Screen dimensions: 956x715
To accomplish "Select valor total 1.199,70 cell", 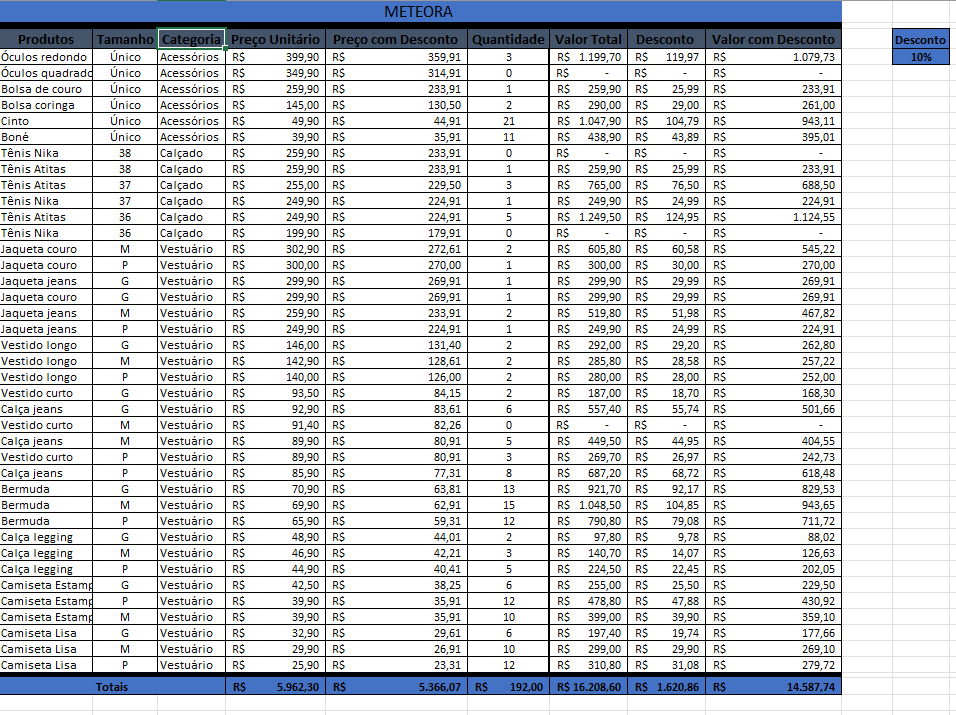I will click(588, 57).
